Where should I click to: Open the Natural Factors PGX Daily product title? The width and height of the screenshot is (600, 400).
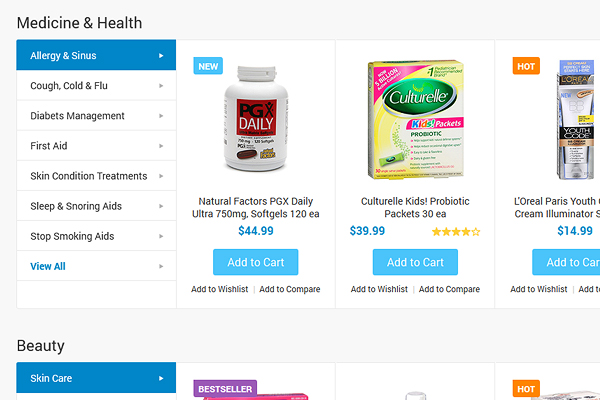[255, 208]
